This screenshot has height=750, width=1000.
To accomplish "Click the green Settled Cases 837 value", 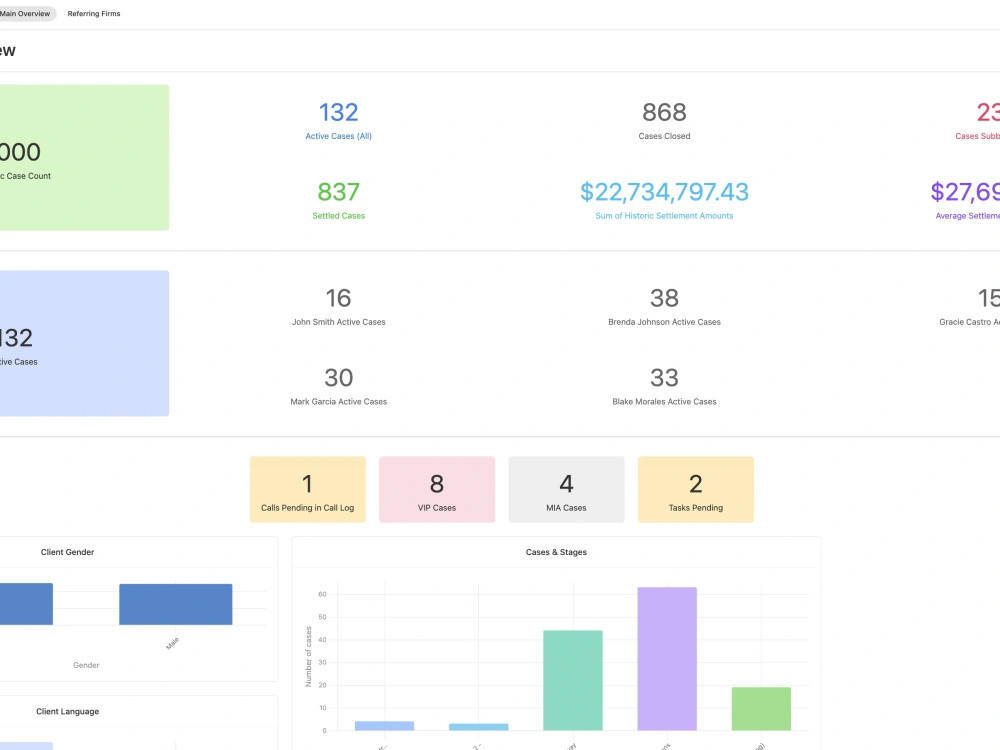I will pyautogui.click(x=338, y=199).
